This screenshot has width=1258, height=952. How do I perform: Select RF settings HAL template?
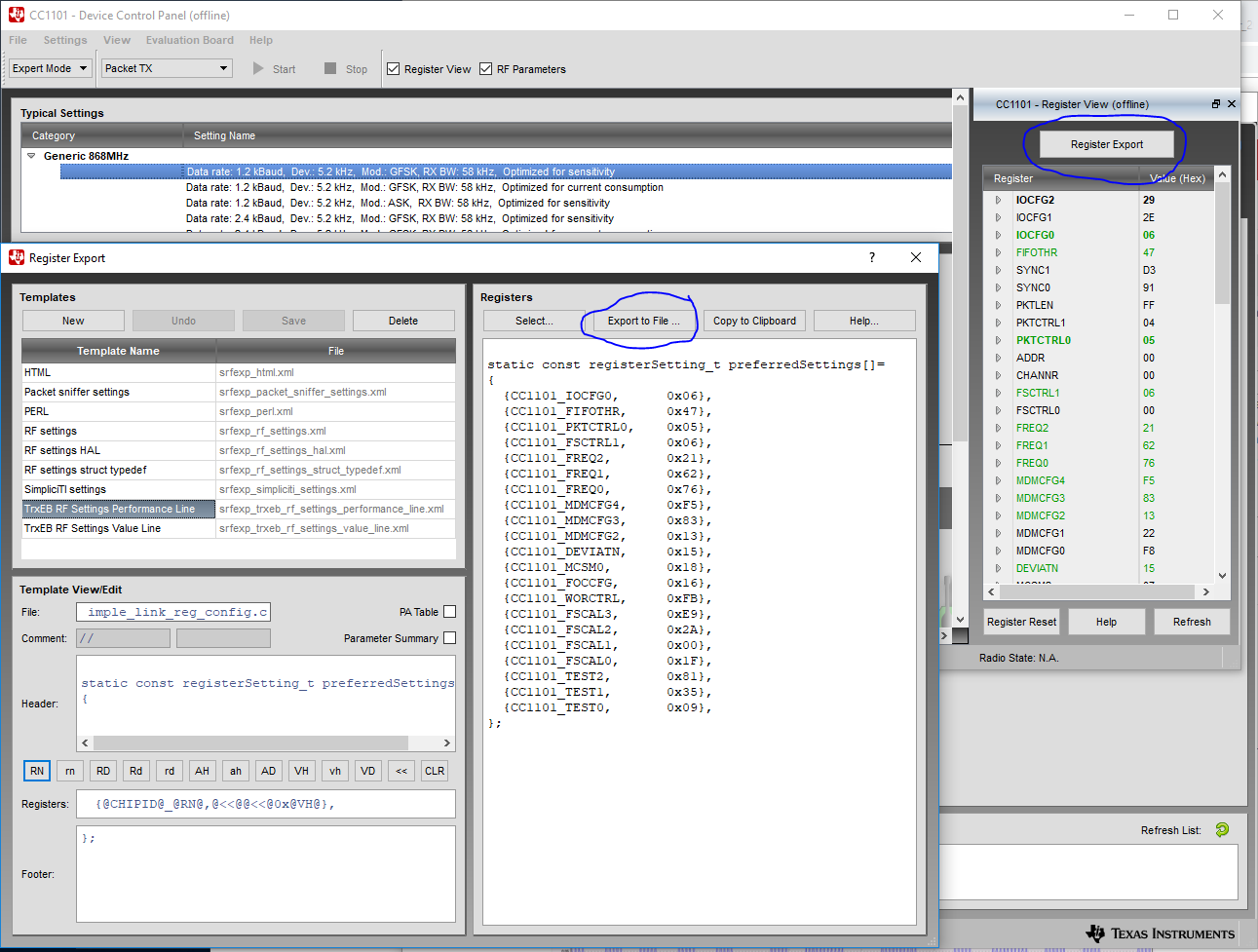[239, 450]
